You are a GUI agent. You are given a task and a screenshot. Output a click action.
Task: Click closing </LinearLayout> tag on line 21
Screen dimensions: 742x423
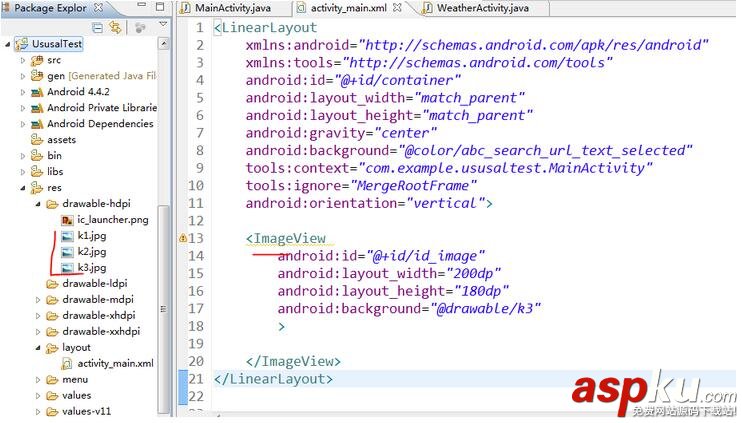(x=274, y=379)
